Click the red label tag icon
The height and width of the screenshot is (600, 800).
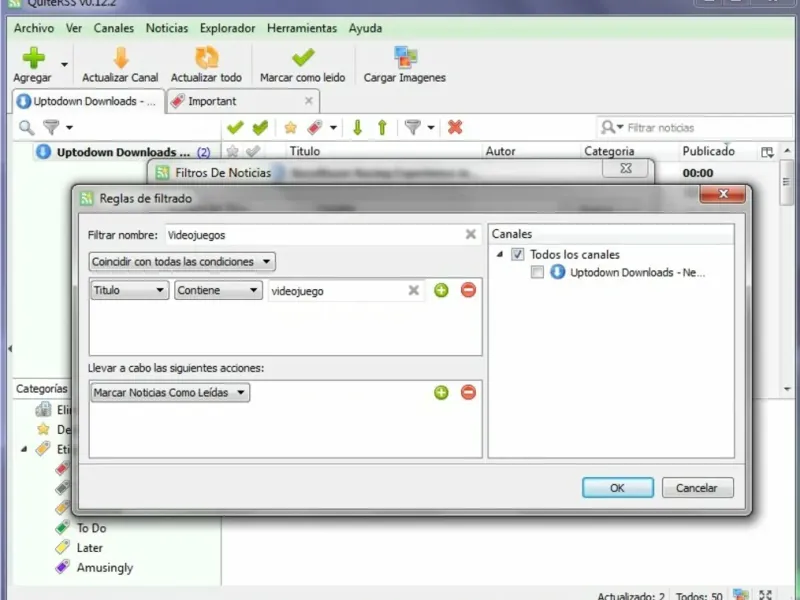point(315,127)
